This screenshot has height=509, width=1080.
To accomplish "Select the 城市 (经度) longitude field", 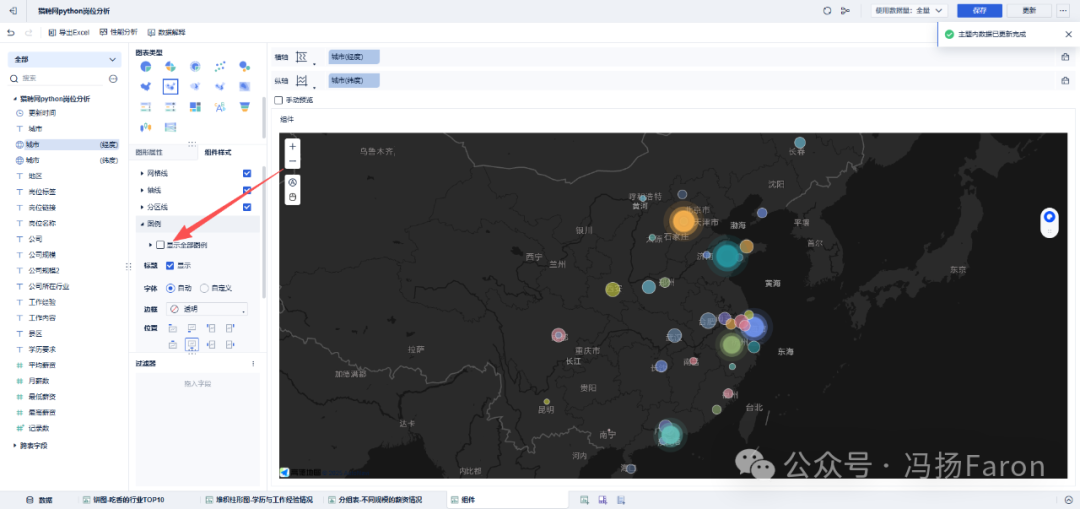I will point(67,145).
